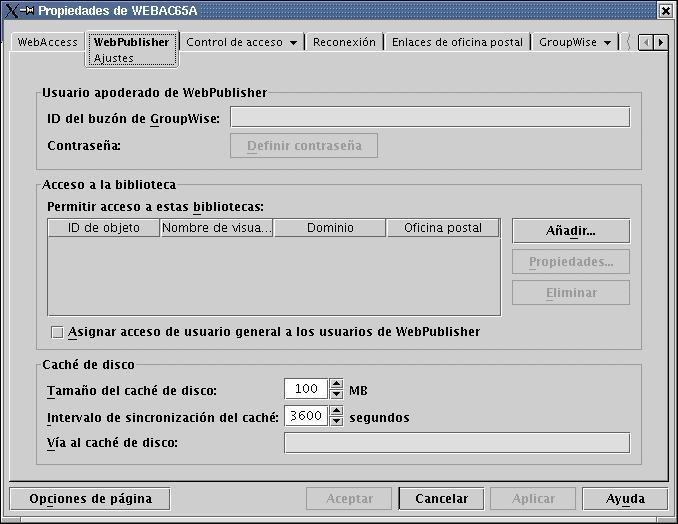Image resolution: width=678 pixels, height=524 pixels.
Task: Click the Intervalo de sincronización value field
Action: point(306,416)
